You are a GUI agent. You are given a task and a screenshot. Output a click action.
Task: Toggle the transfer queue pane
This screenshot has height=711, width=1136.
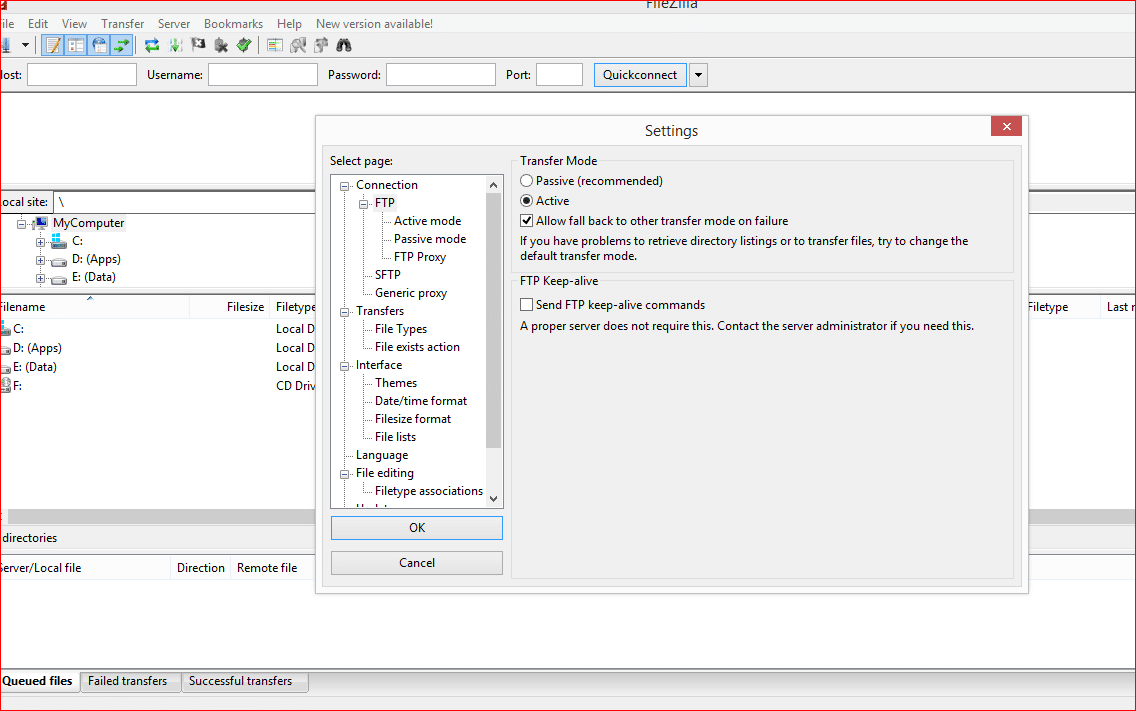click(121, 45)
